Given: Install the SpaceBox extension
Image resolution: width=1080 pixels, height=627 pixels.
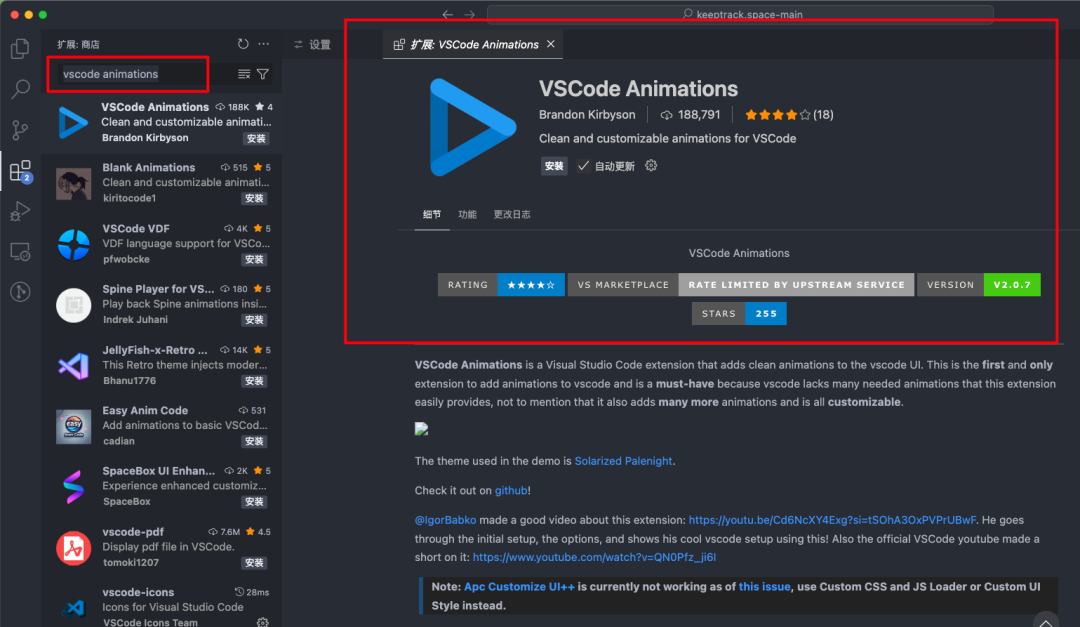Looking at the screenshot, I should (x=254, y=502).
